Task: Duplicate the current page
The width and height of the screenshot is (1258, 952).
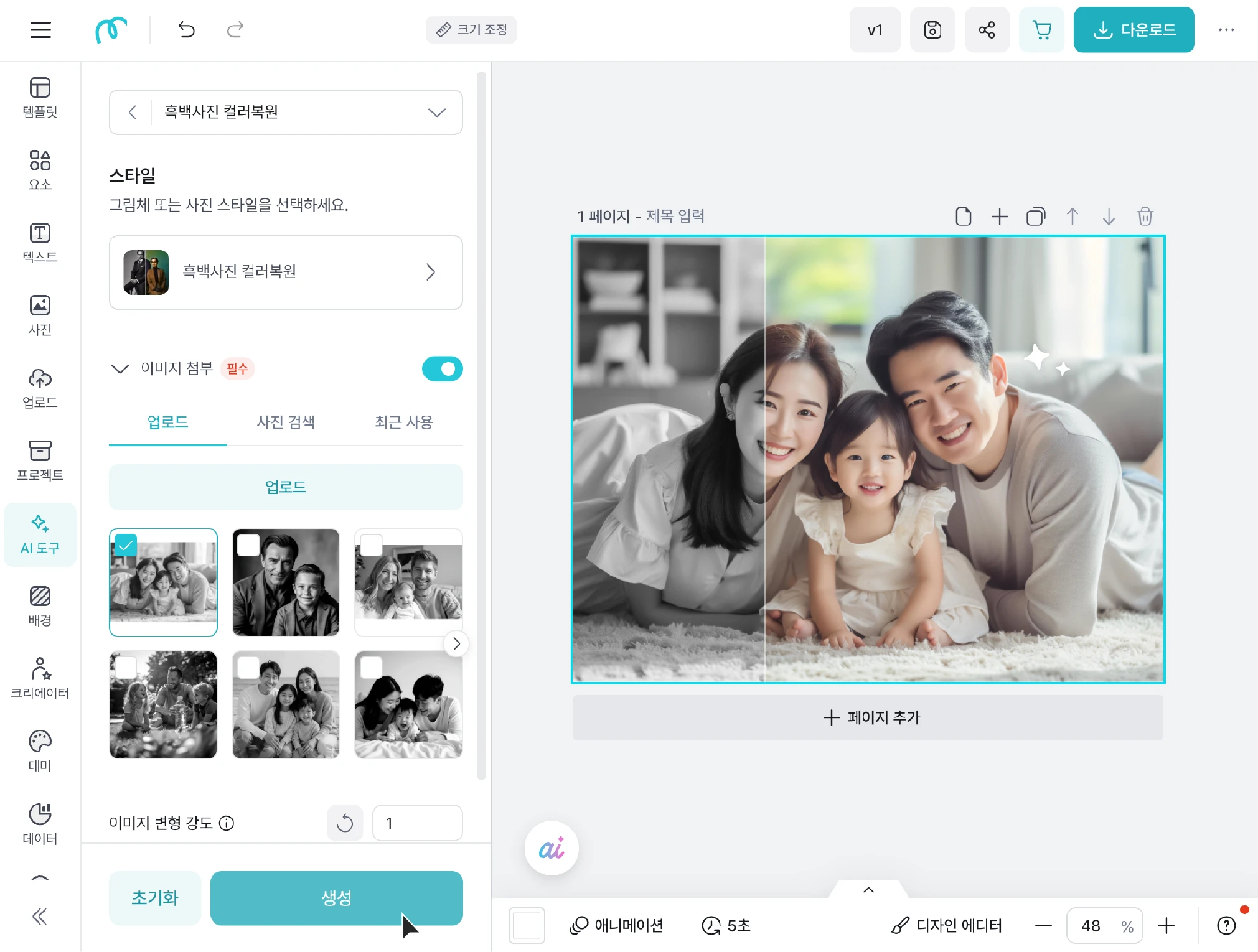Action: point(1036,217)
